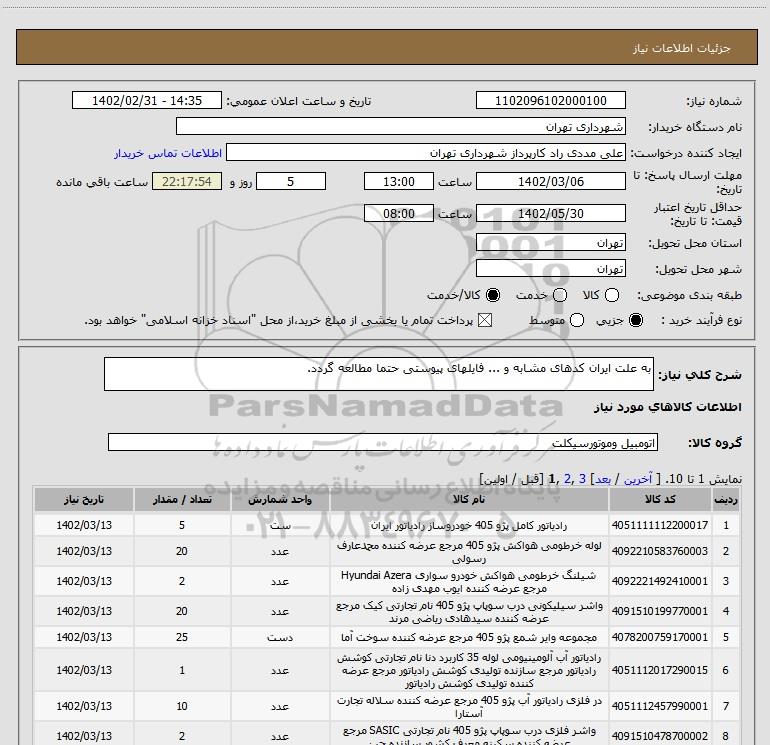The image size is (770, 745).
Task: Open the buyer contact info link اطلاعات تماس خریدار
Action: [168, 153]
